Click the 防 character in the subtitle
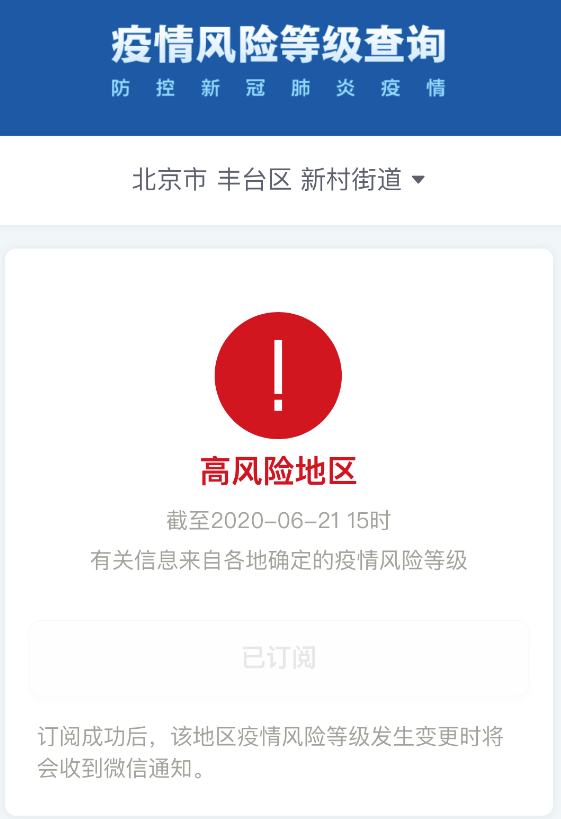Screen dimensions: 561x819 pos(121,88)
